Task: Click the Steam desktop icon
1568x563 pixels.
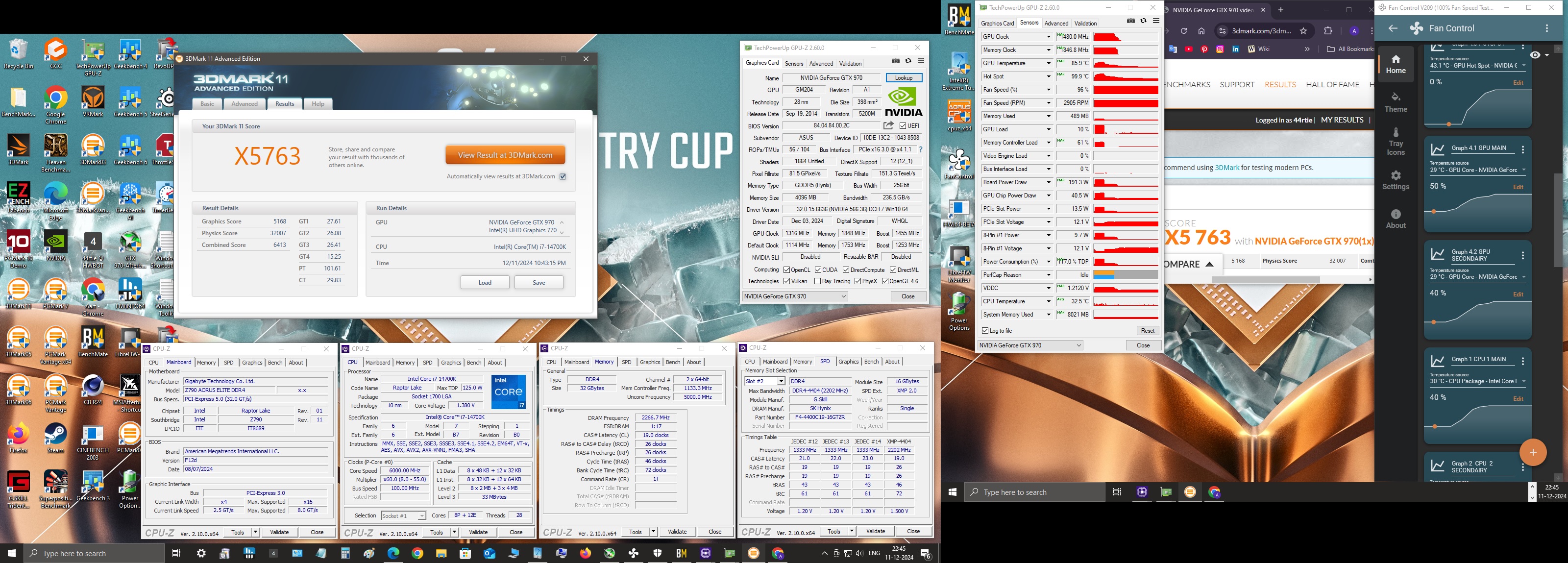Action: tap(56, 438)
